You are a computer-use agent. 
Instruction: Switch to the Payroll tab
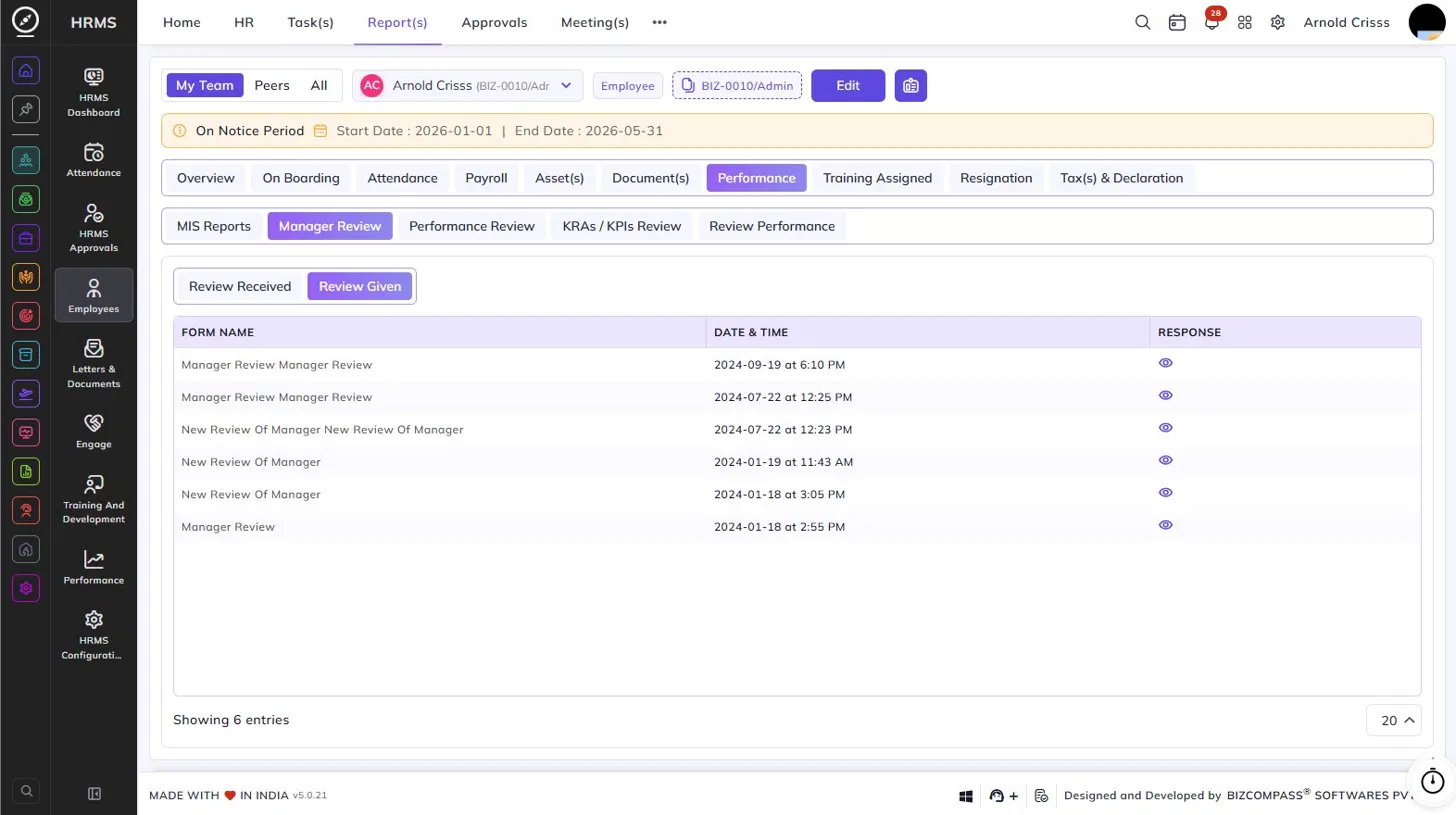pyautogui.click(x=486, y=178)
